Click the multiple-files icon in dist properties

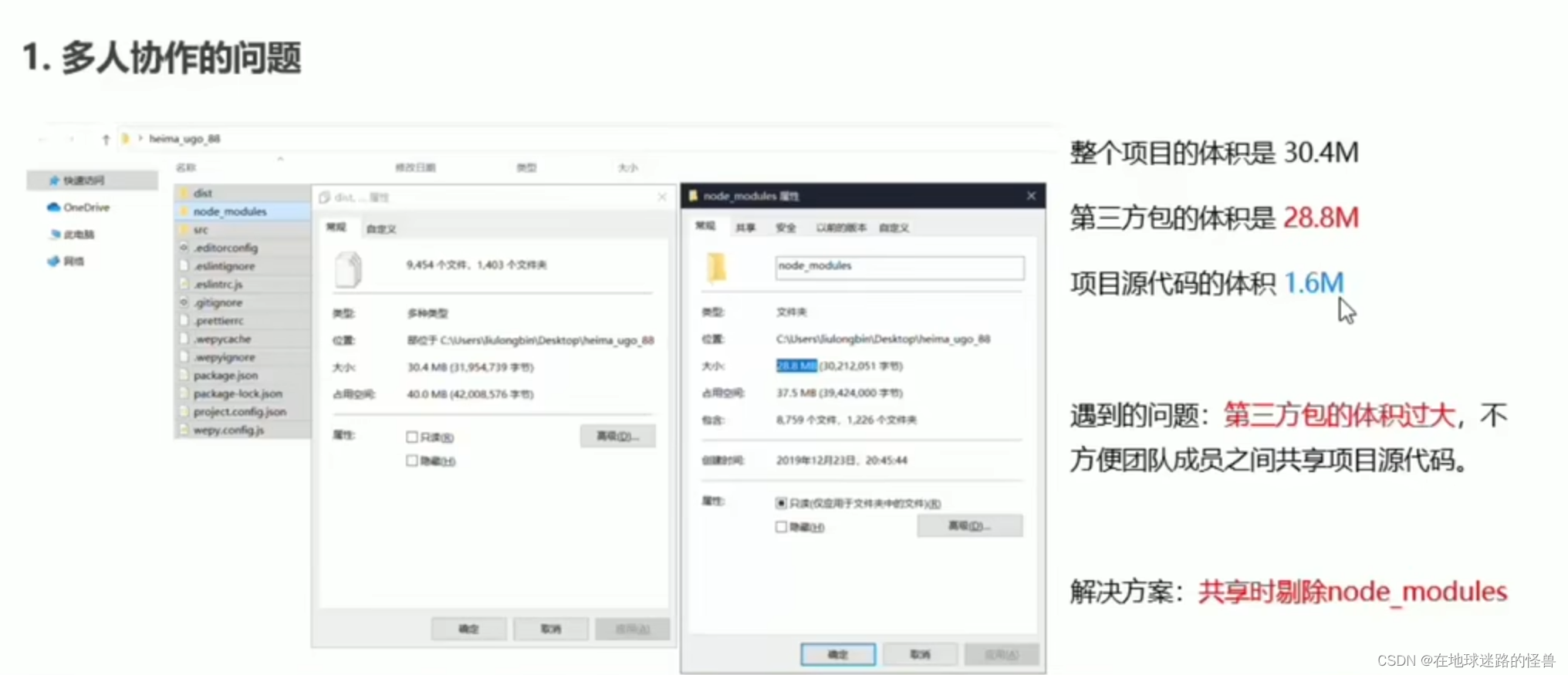[348, 269]
